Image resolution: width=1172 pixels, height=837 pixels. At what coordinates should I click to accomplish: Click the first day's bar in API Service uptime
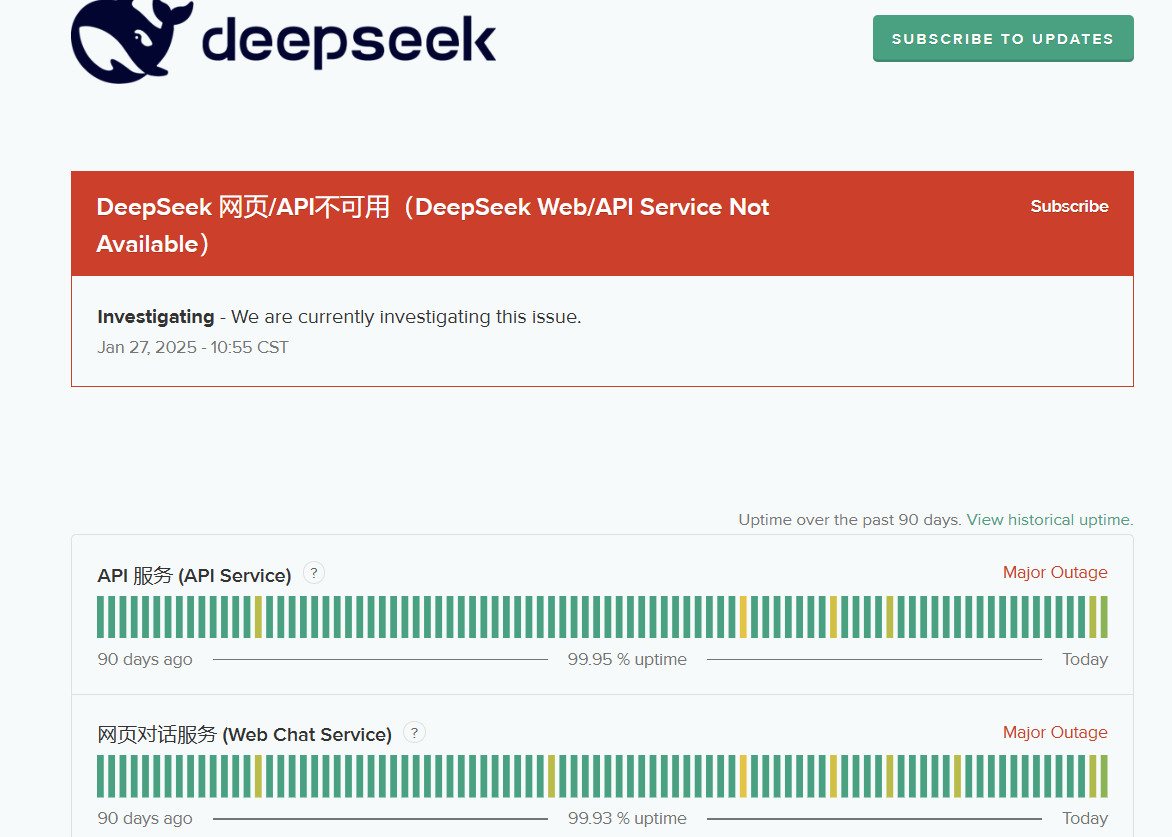pos(101,617)
